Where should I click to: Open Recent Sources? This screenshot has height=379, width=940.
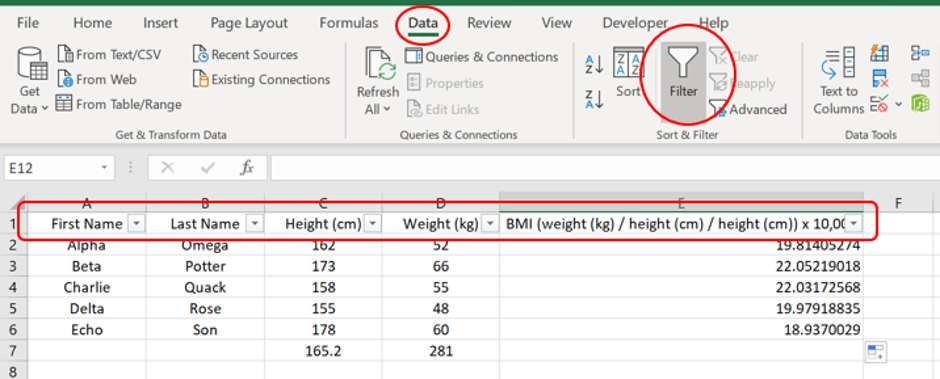tap(245, 55)
